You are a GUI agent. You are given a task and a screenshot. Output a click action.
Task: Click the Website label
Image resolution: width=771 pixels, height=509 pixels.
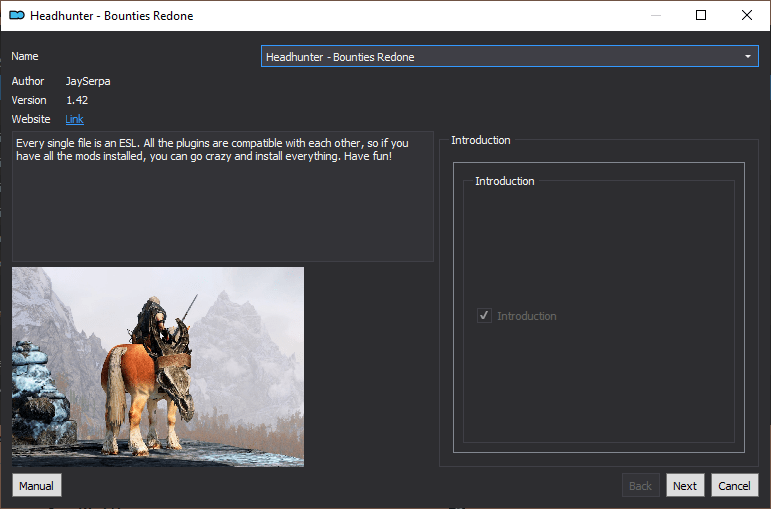[x=31, y=119]
